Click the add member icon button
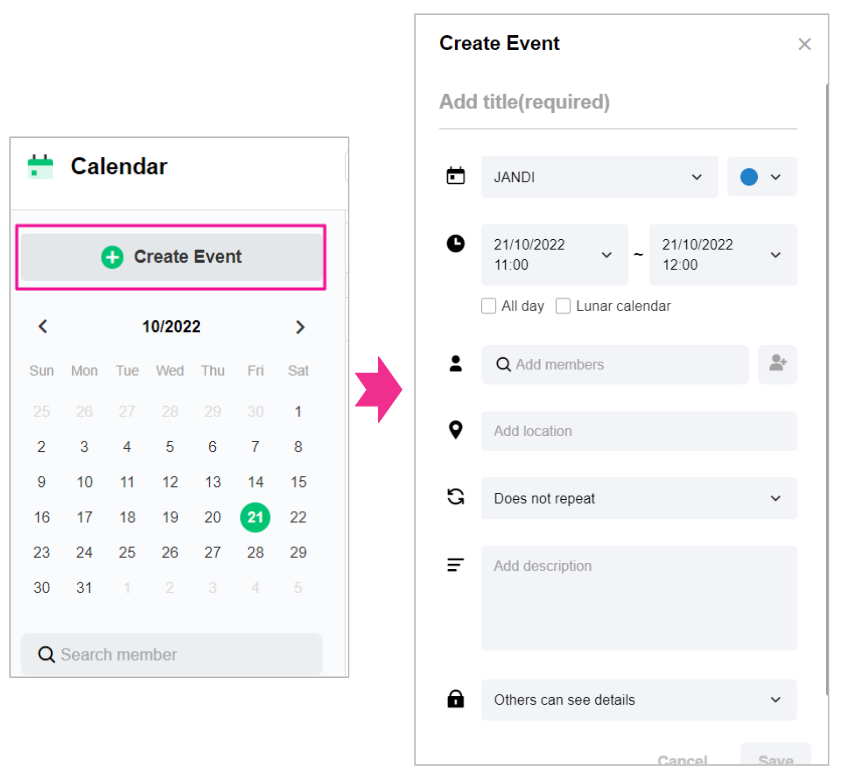The height and width of the screenshot is (775, 843). pyautogui.click(x=777, y=365)
